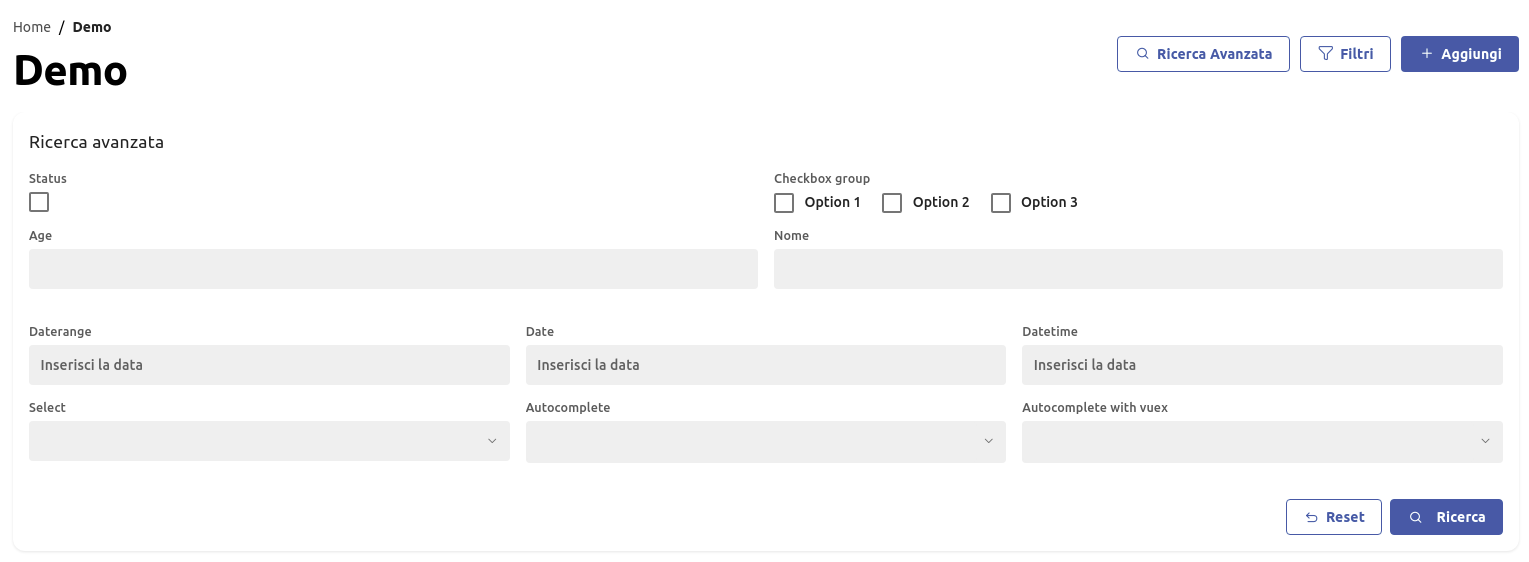Click the Aggiungi button

[1459, 54]
